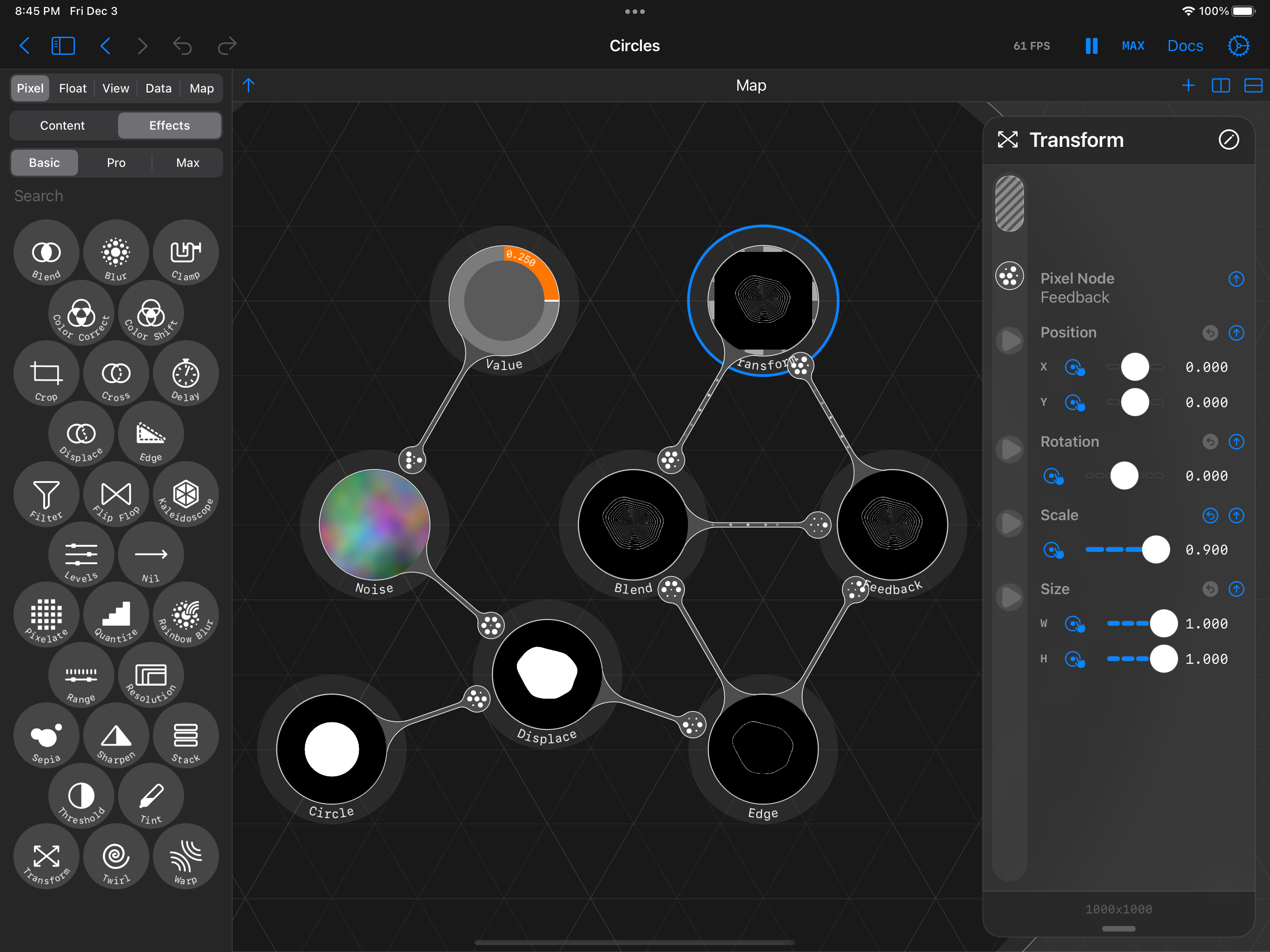This screenshot has height=952, width=1270.
Task: Open the settings gear in top bar
Action: (1238, 46)
